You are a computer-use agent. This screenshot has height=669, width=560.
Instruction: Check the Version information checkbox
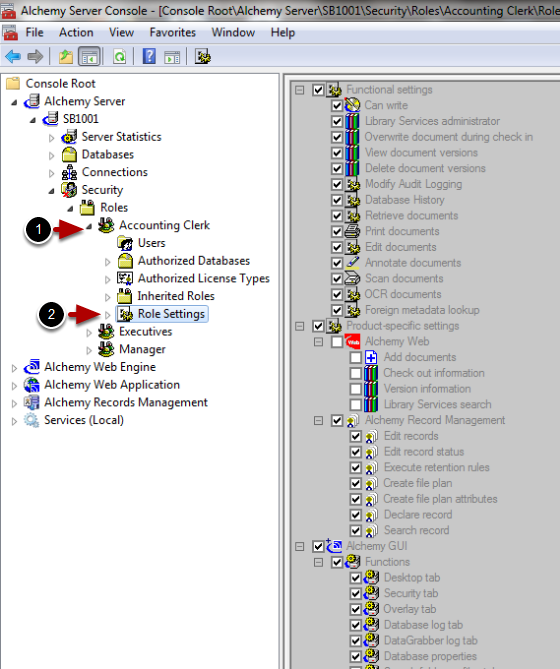pyautogui.click(x=356, y=389)
